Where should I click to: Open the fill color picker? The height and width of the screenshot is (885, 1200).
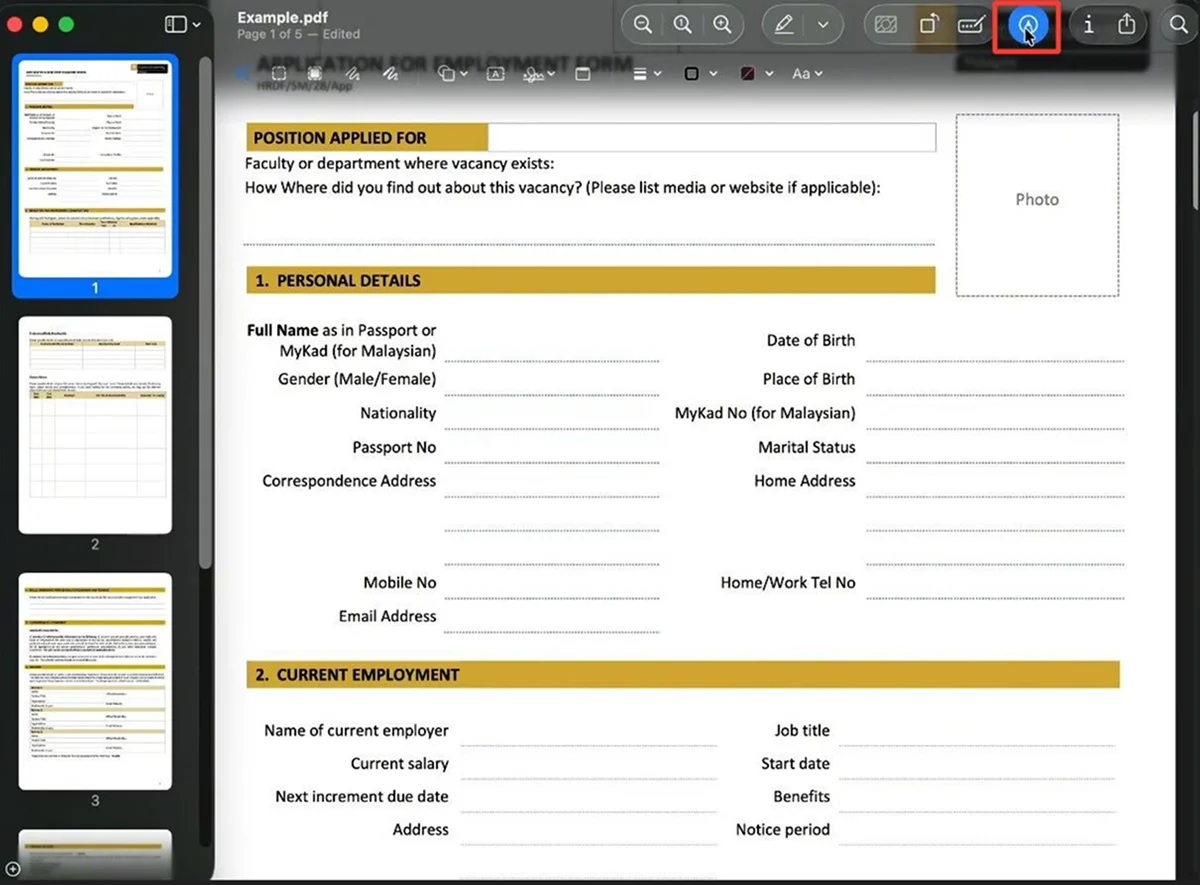757,73
